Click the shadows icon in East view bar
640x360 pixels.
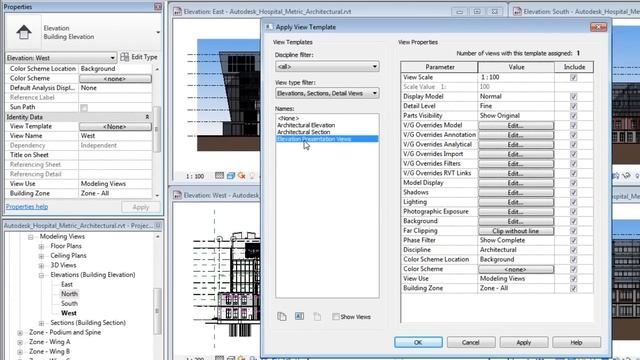[x=252, y=176]
